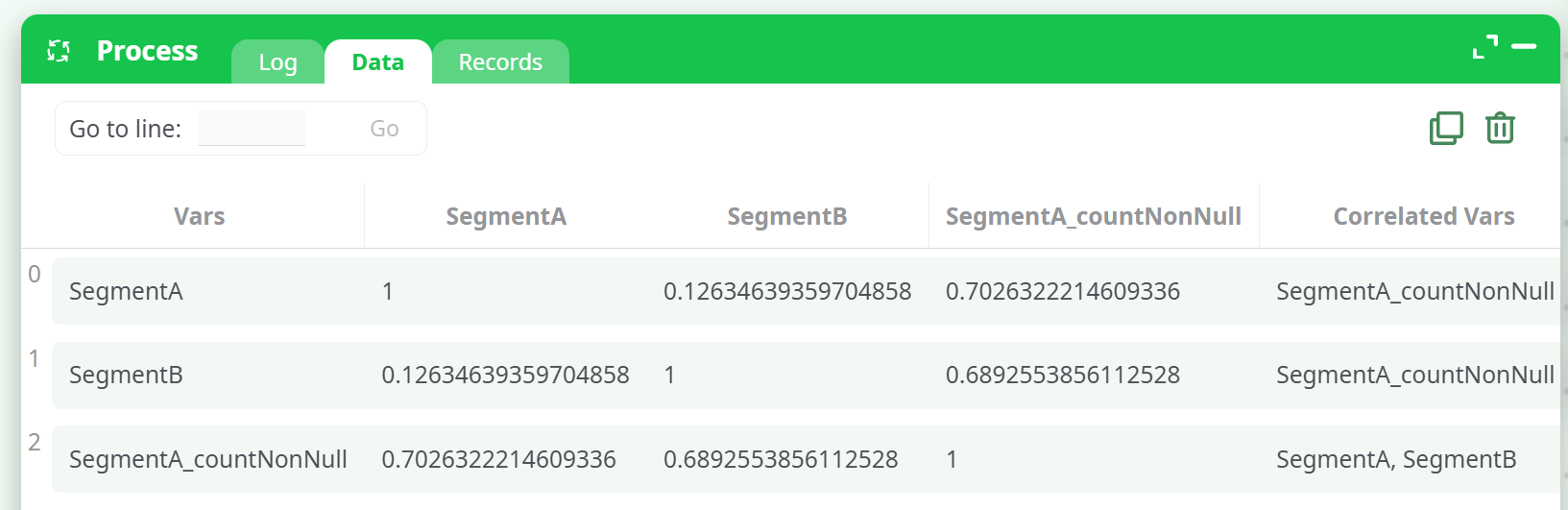Select the SegmentA_countNonNull row label
The image size is (1568, 510).
click(x=207, y=459)
